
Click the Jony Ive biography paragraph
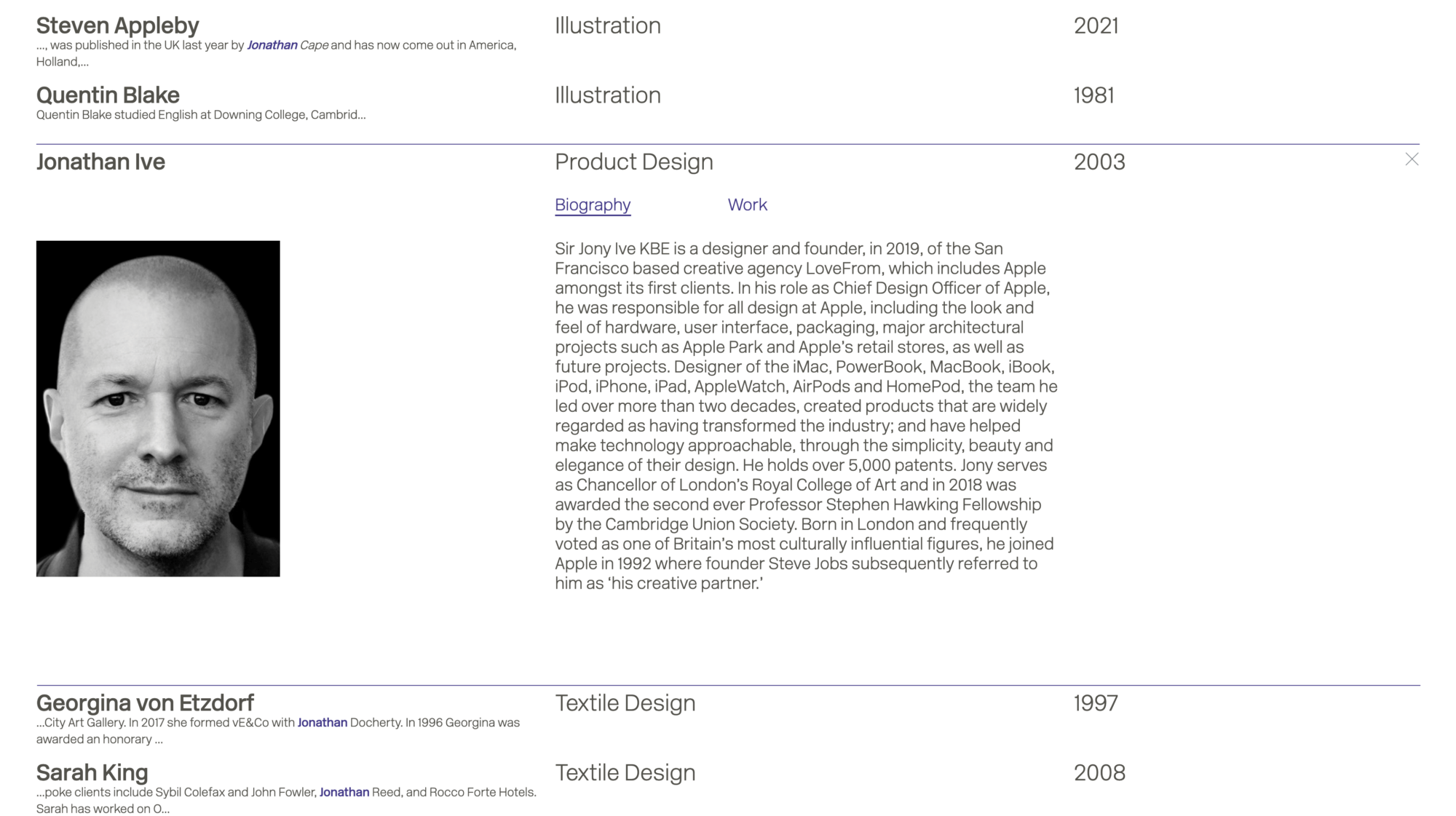tap(805, 416)
